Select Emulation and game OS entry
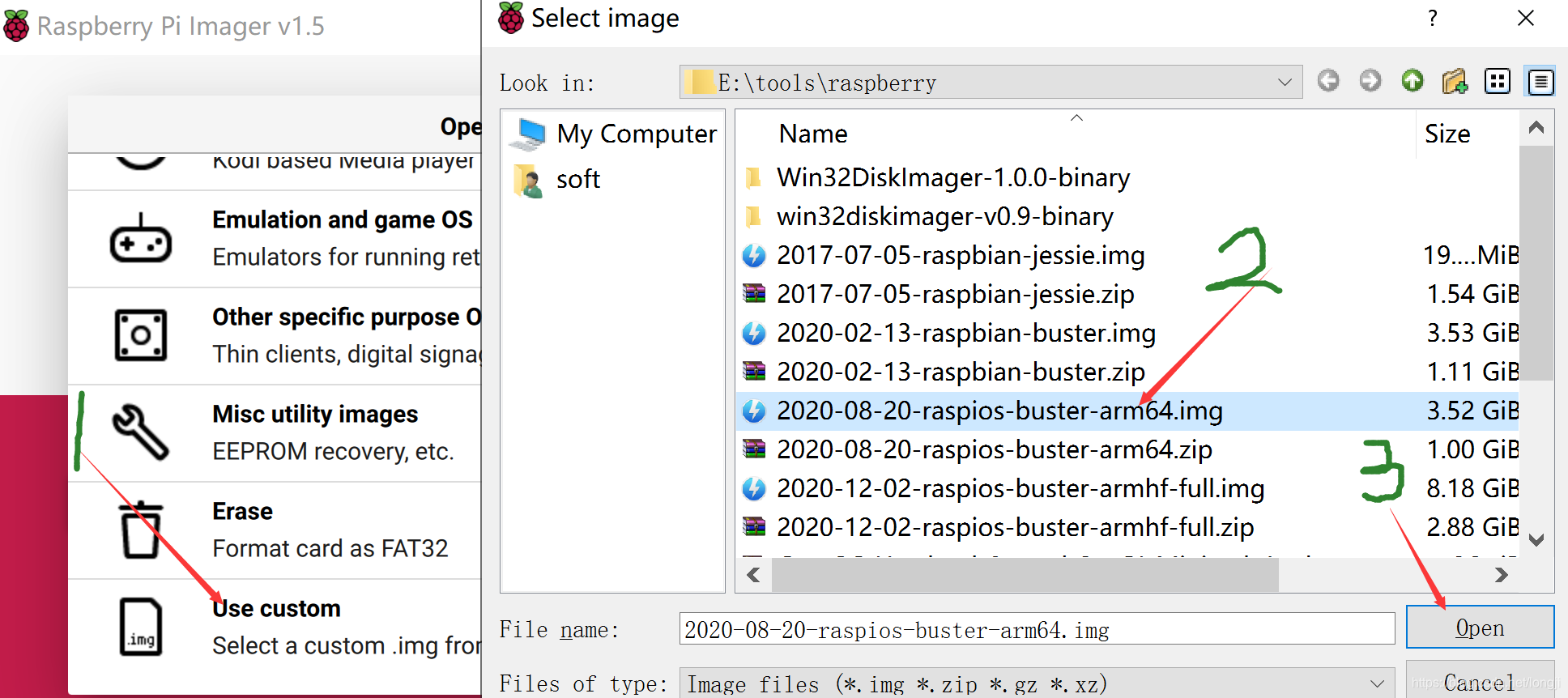Screen dimensions: 1568x698 pyautogui.click(x=275, y=239)
